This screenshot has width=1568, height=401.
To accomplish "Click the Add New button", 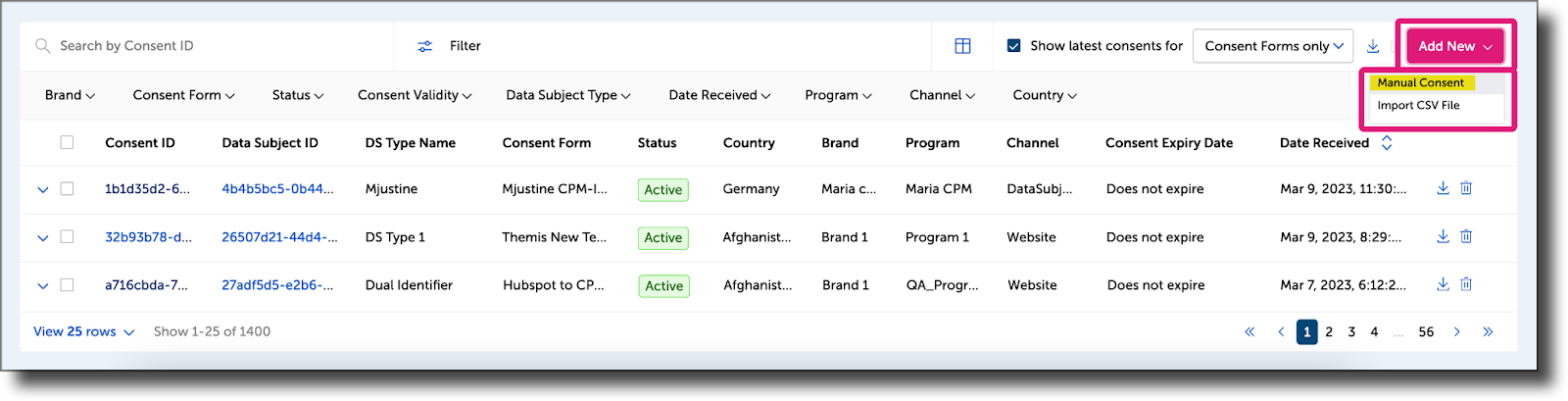I will coord(1455,46).
